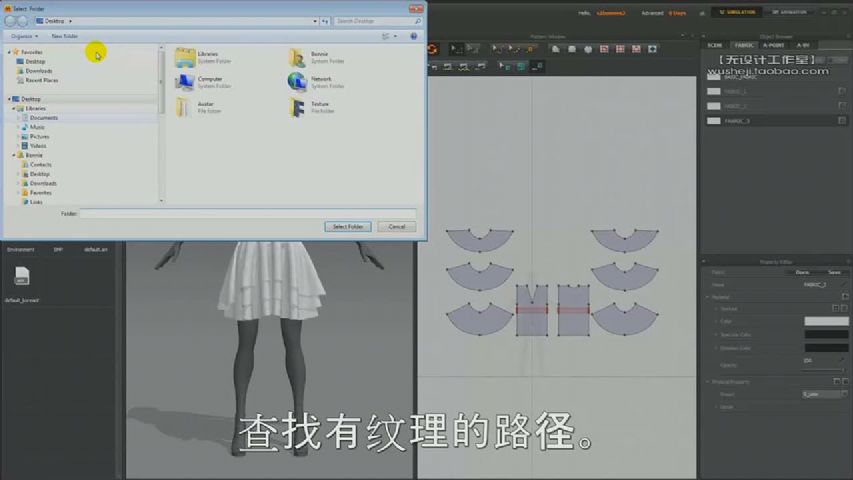Click the dark highlighted icon ending second toolbar row
853x480 pixels.
537,66
